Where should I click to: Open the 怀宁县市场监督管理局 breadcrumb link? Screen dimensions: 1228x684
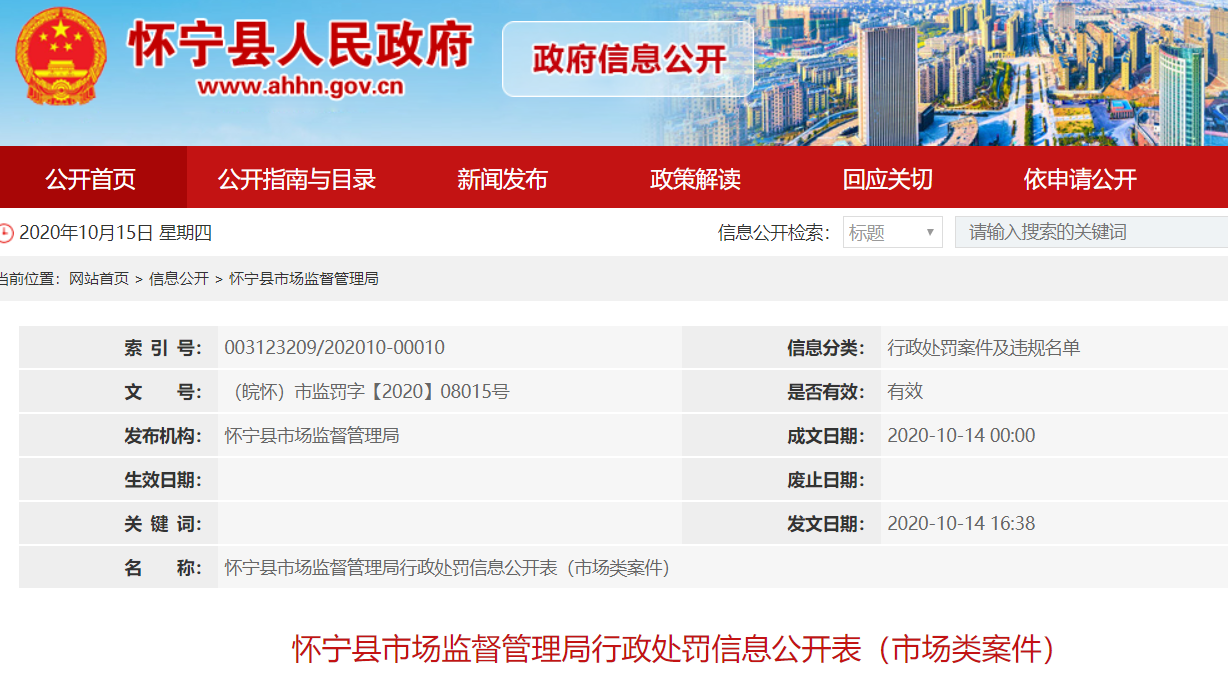[304, 279]
